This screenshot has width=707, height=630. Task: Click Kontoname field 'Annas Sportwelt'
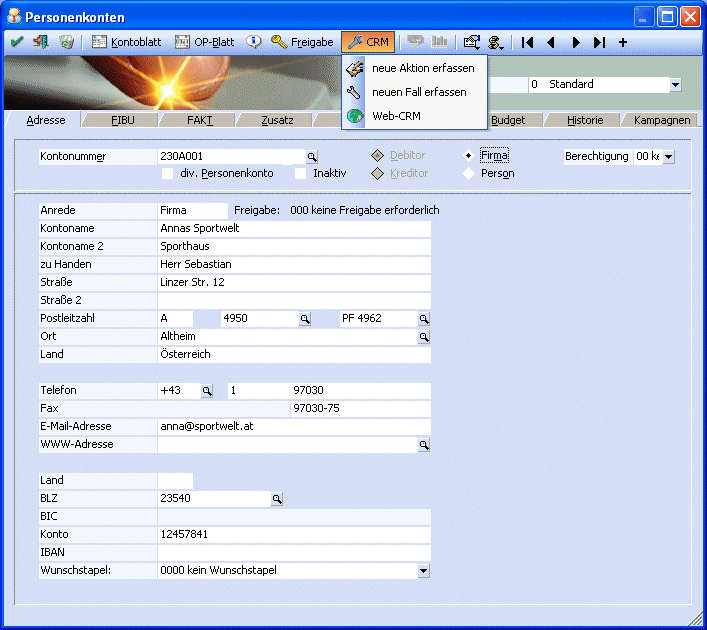pyautogui.click(x=294, y=229)
